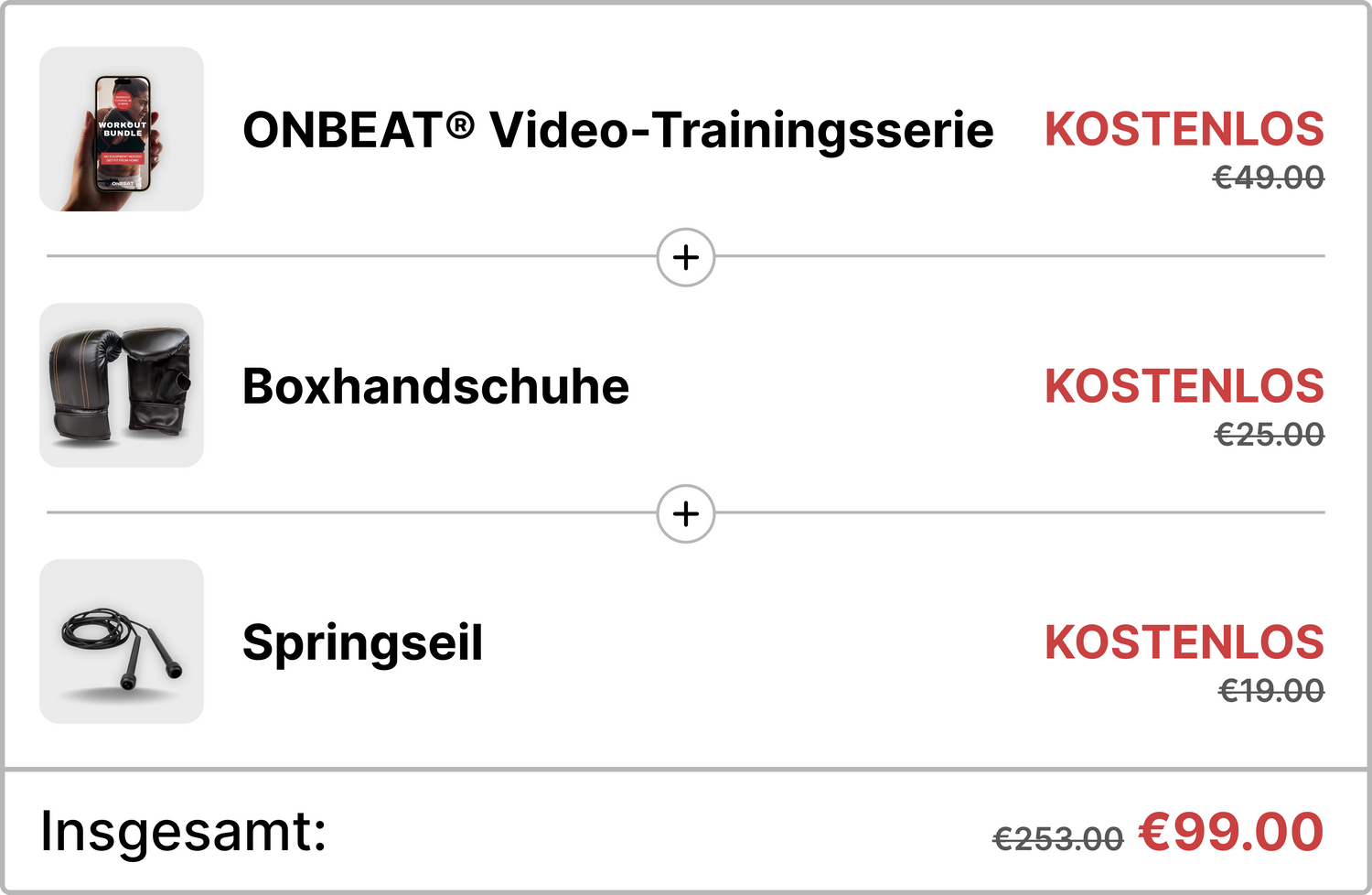
Task: Click the plus icon above the Springseil row
Action: pos(686,513)
